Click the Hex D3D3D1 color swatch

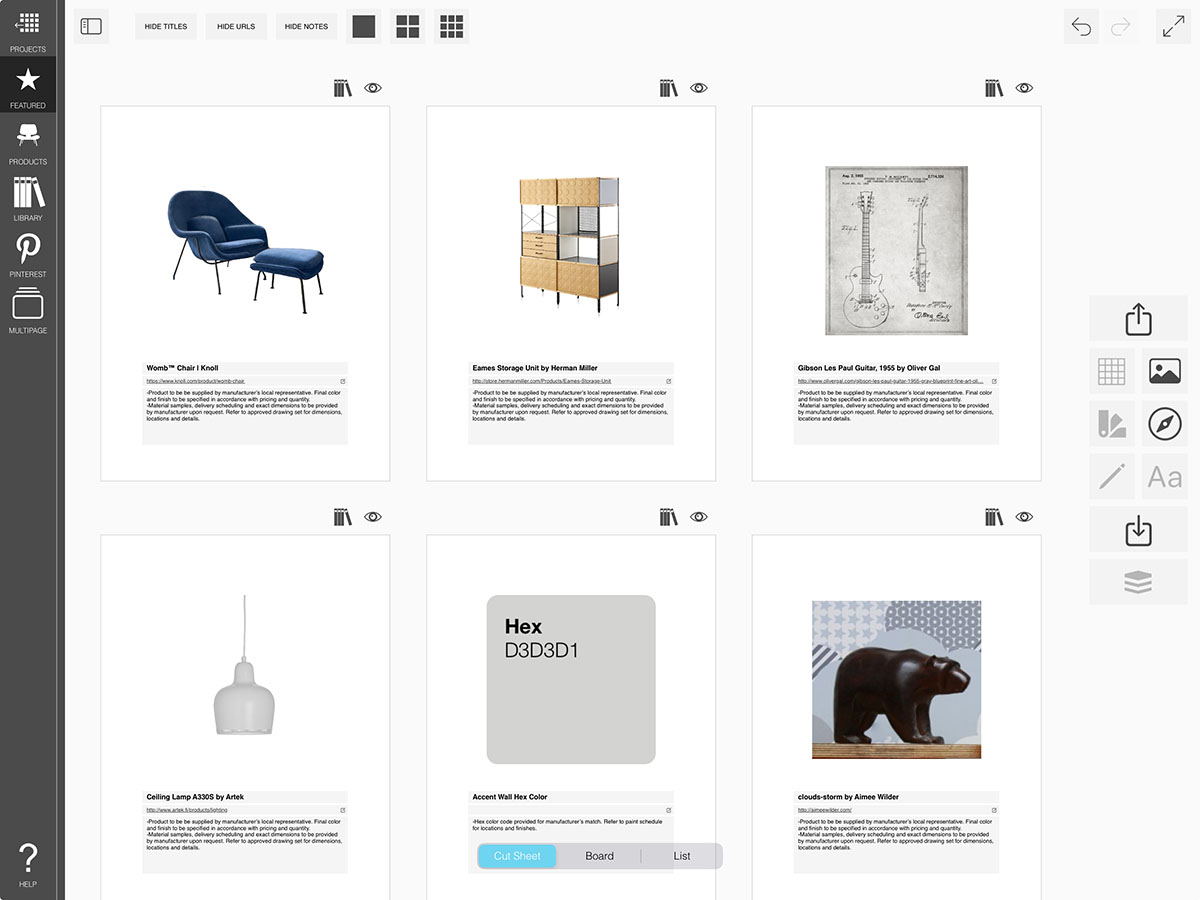point(570,679)
